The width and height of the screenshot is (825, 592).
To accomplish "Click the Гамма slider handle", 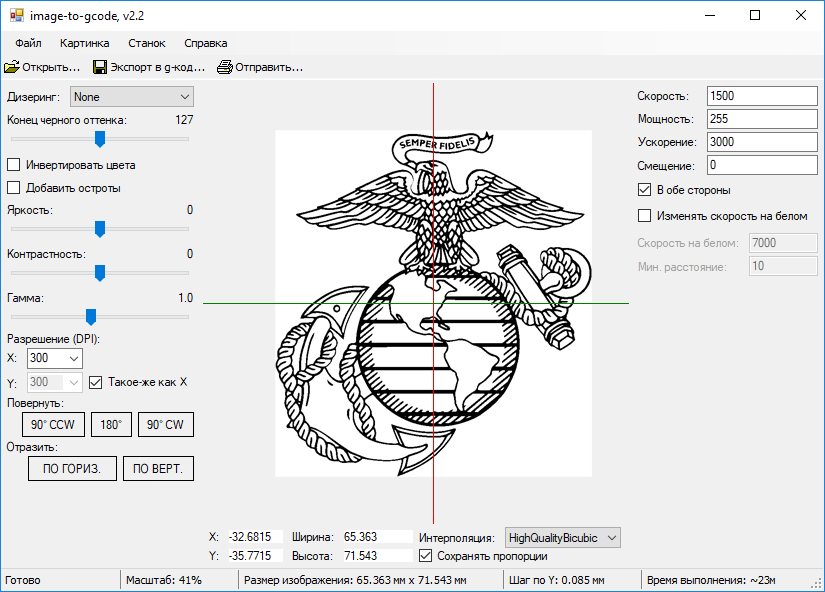I will [90, 317].
